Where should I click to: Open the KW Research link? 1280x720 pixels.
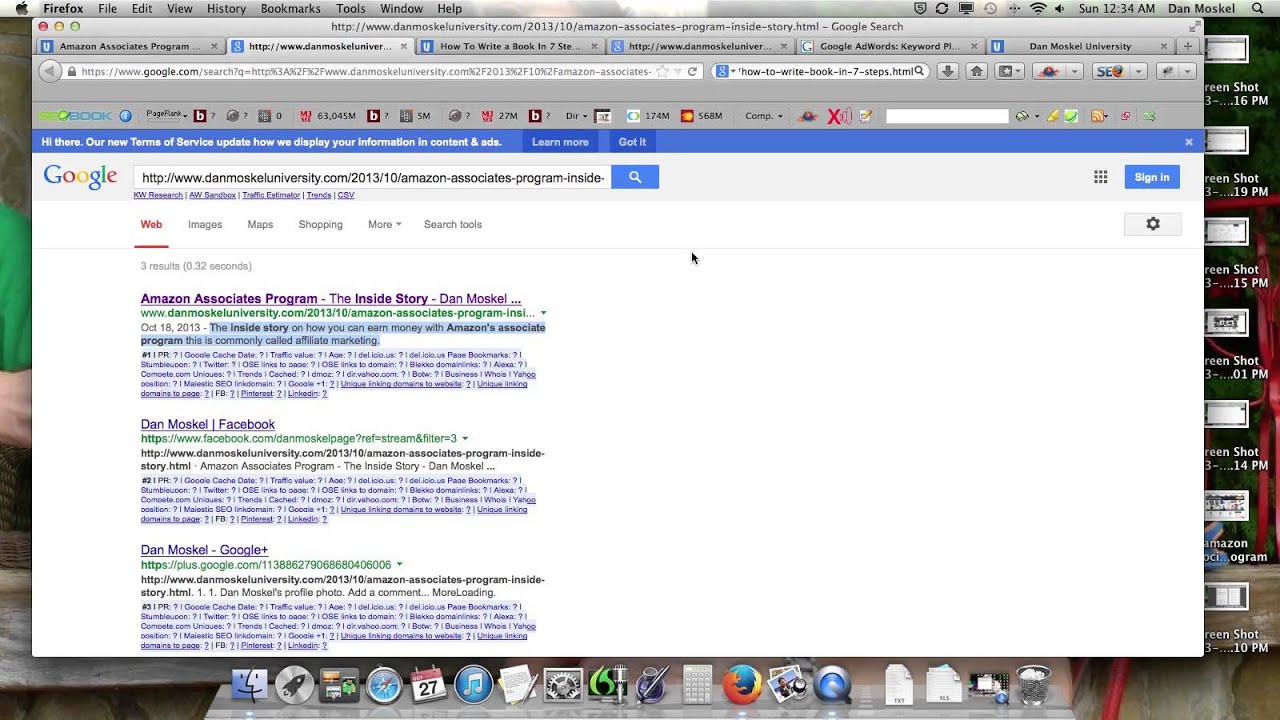(158, 195)
